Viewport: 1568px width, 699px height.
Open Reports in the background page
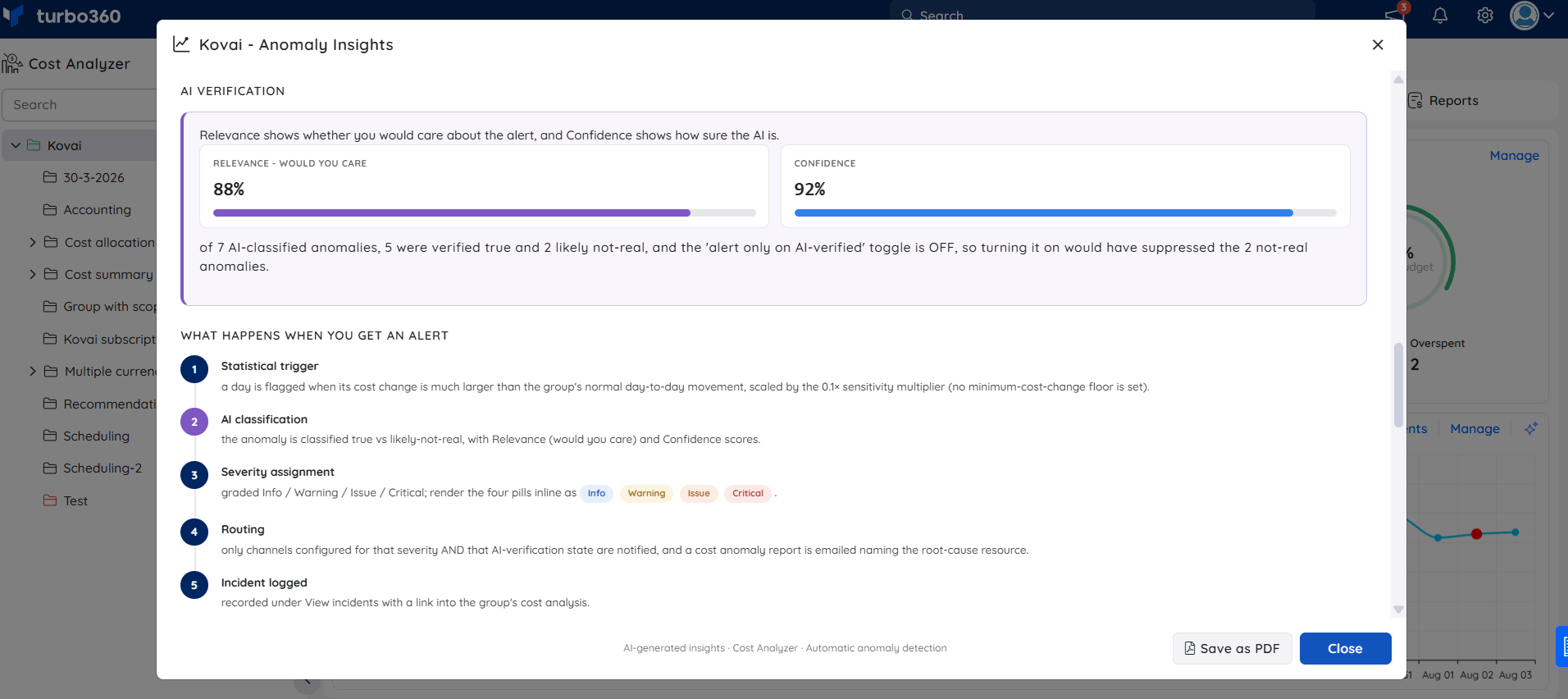click(x=1453, y=101)
